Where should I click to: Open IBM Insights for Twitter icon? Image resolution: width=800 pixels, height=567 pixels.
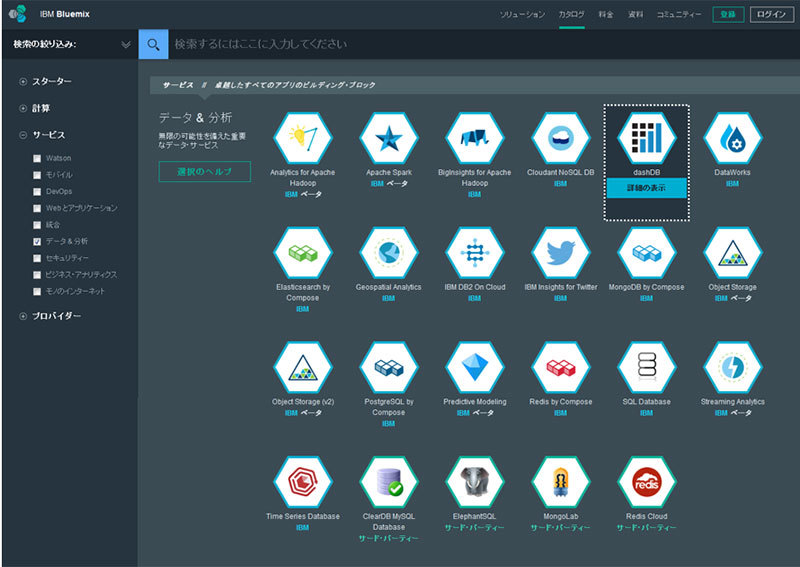[561, 253]
